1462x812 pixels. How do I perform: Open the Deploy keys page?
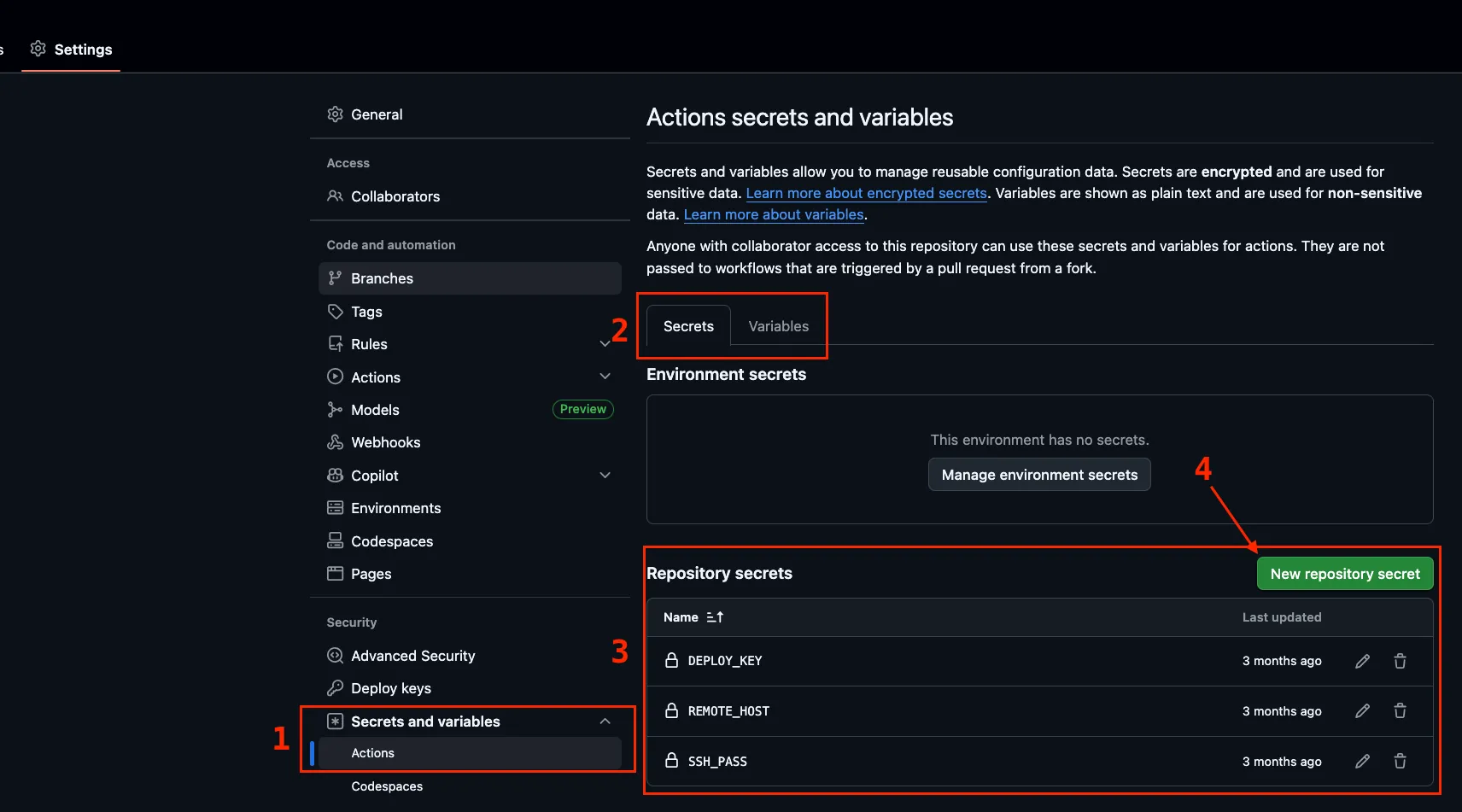(390, 688)
